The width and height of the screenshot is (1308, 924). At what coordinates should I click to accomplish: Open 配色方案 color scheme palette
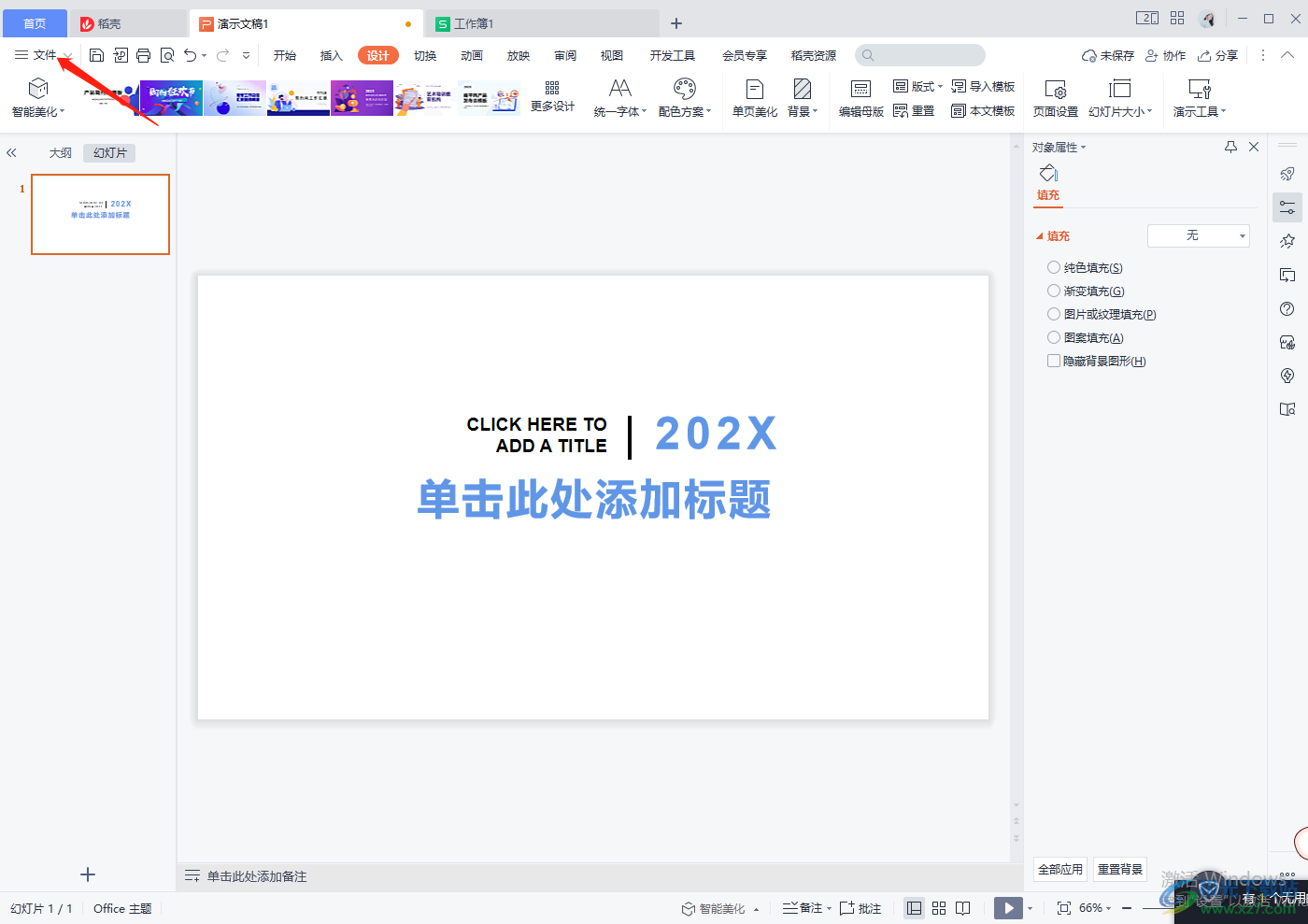click(x=685, y=97)
